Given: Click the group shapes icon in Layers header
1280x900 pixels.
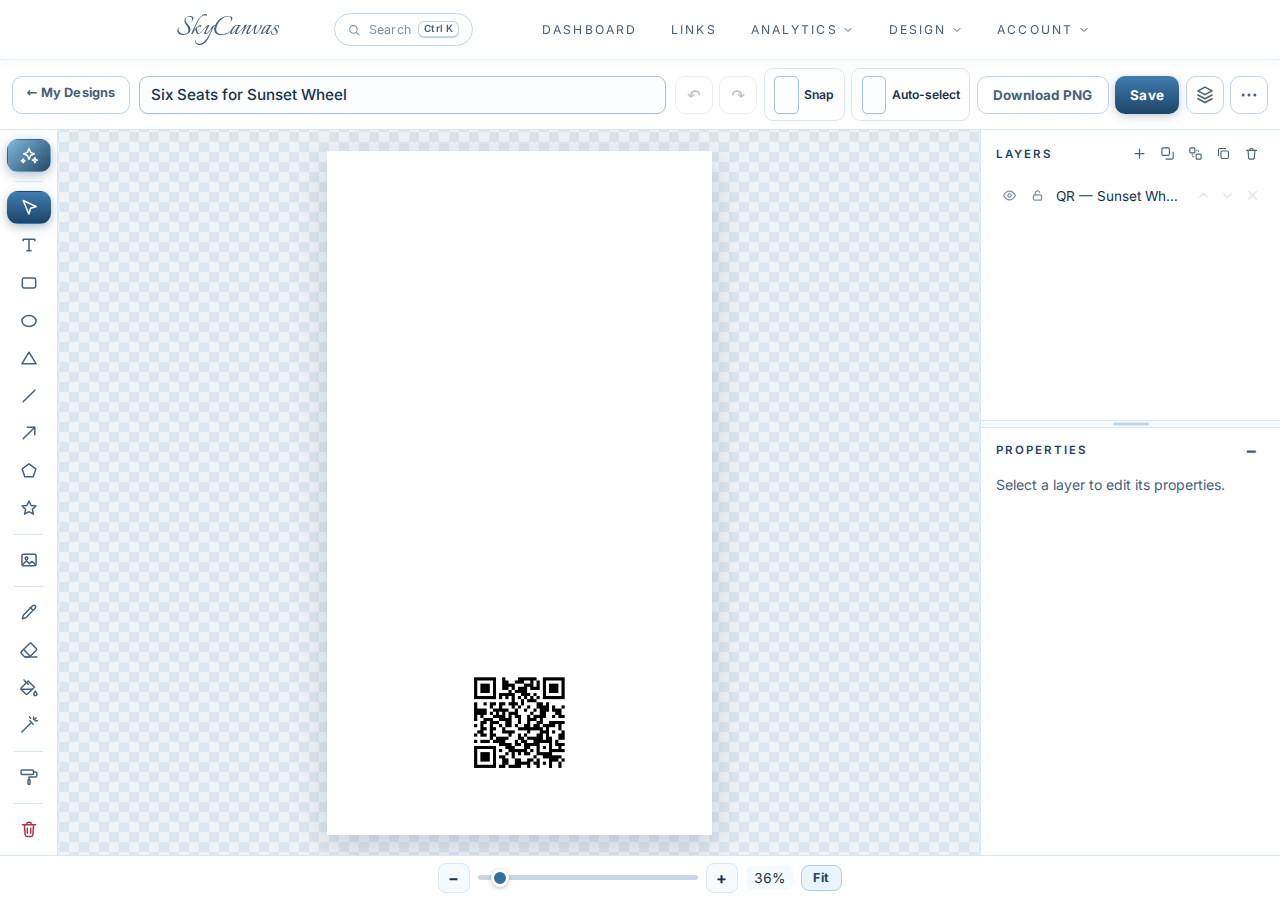Looking at the screenshot, I should coord(1195,153).
